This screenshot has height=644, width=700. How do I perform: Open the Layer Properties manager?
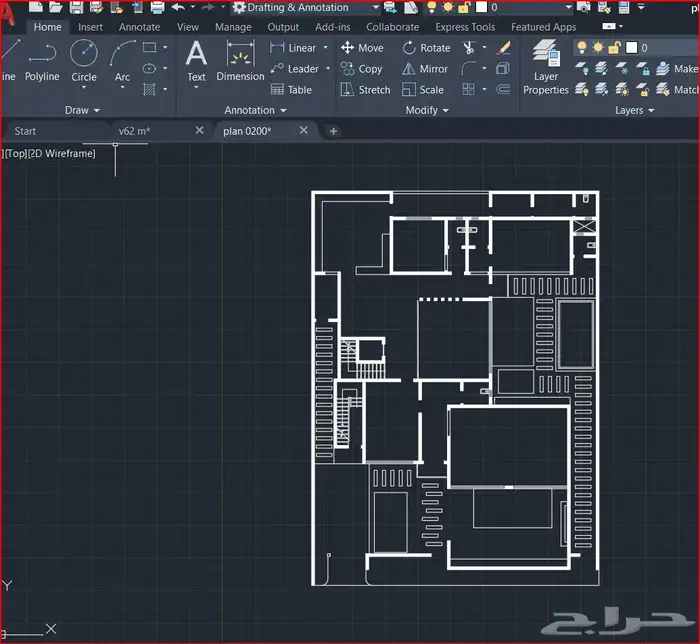546,67
